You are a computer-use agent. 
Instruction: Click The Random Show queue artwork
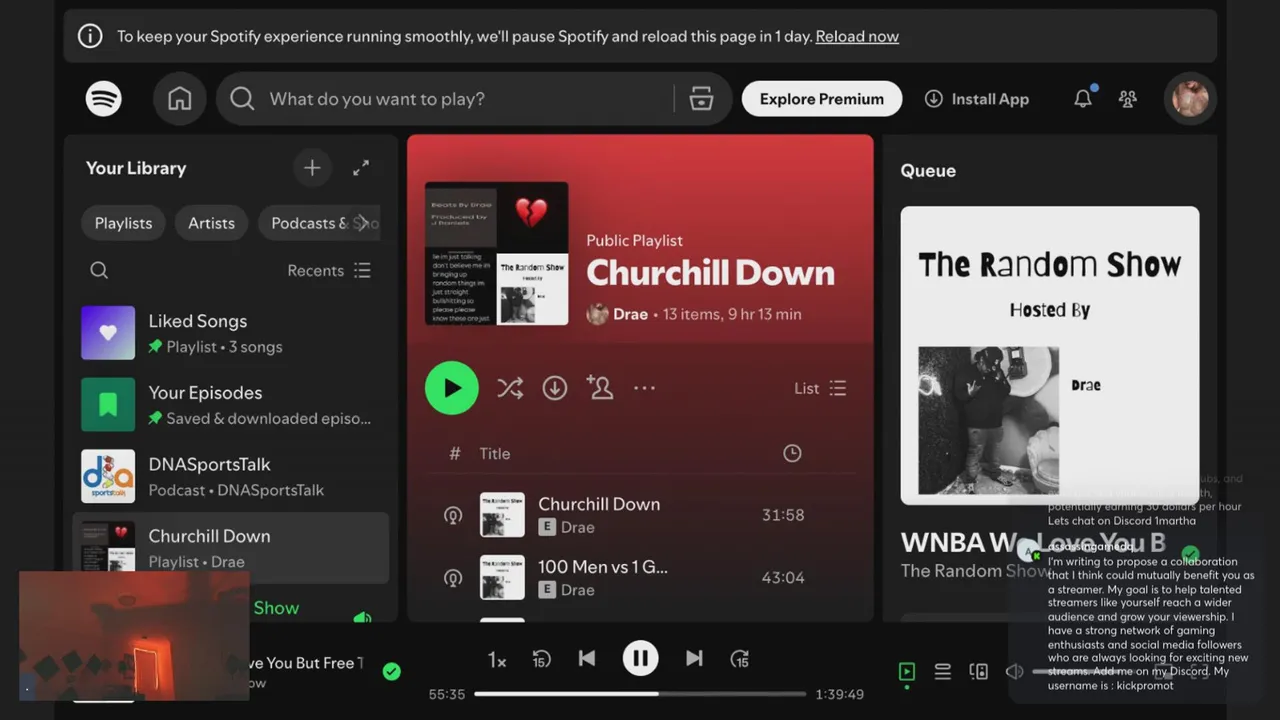(x=1050, y=355)
